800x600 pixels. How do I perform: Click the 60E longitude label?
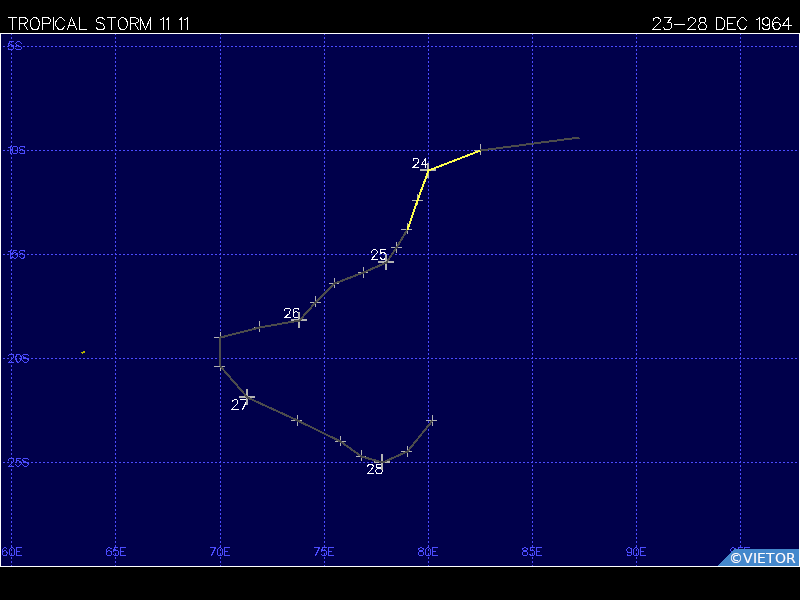click(12, 552)
